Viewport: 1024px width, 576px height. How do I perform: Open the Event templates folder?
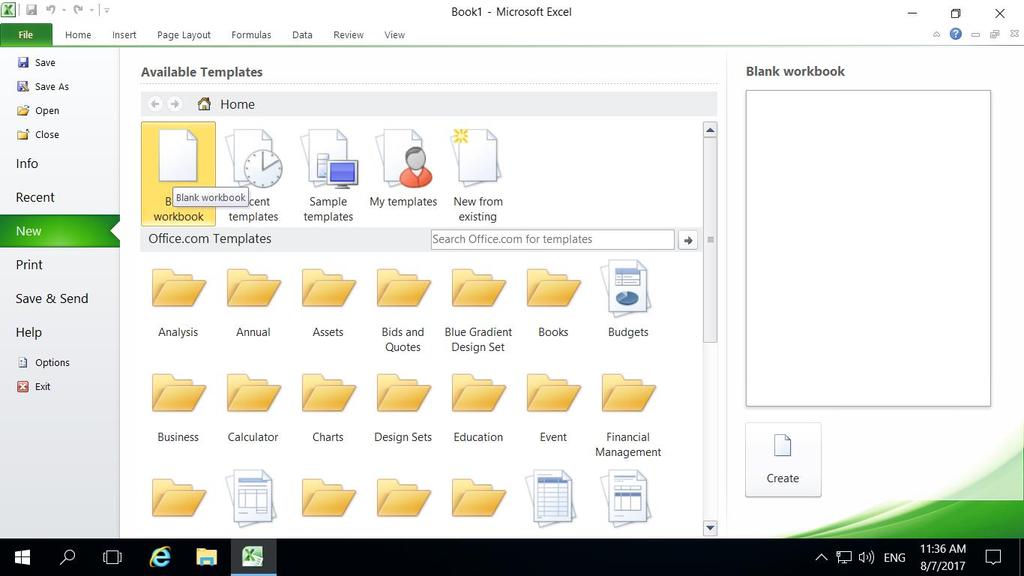[553, 408]
